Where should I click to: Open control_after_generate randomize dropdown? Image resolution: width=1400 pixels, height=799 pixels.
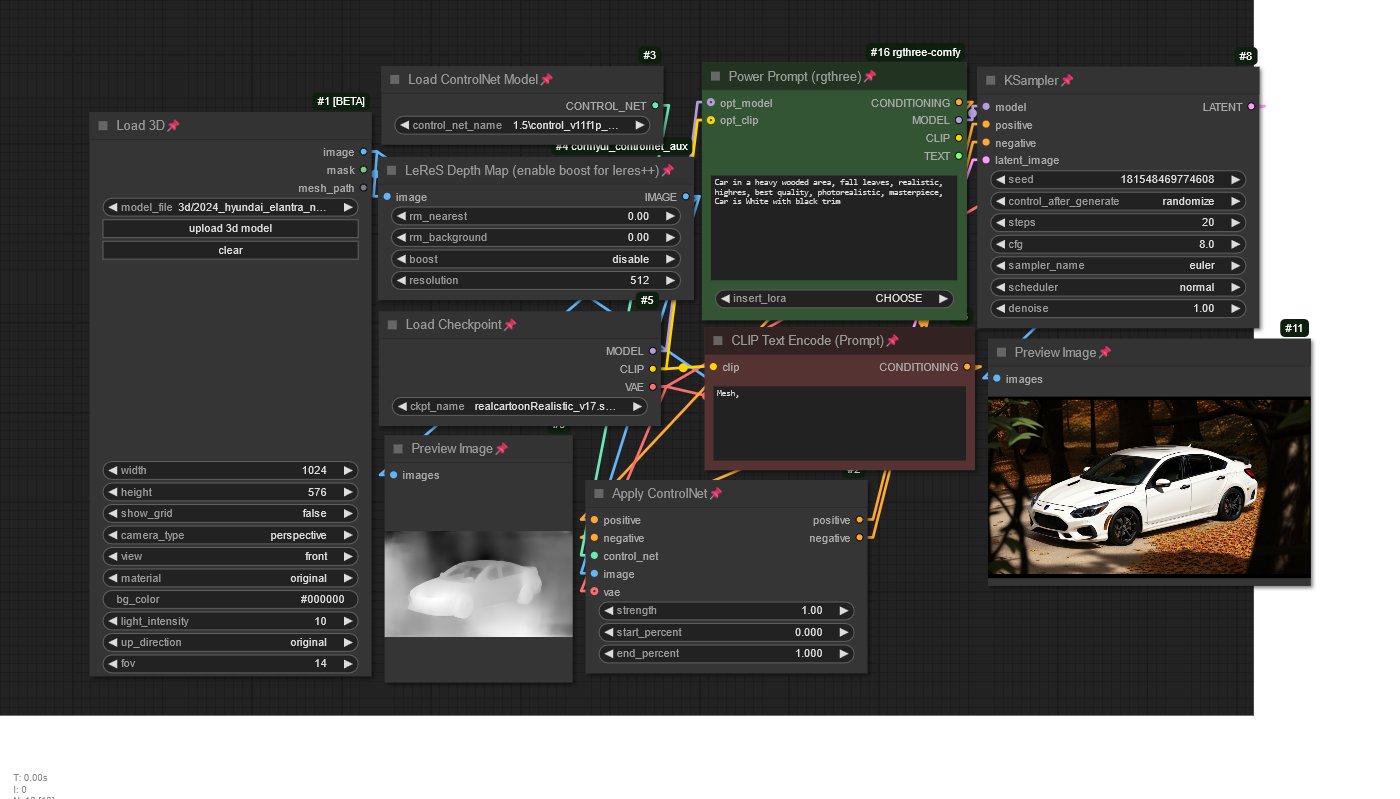pyautogui.click(x=1118, y=202)
